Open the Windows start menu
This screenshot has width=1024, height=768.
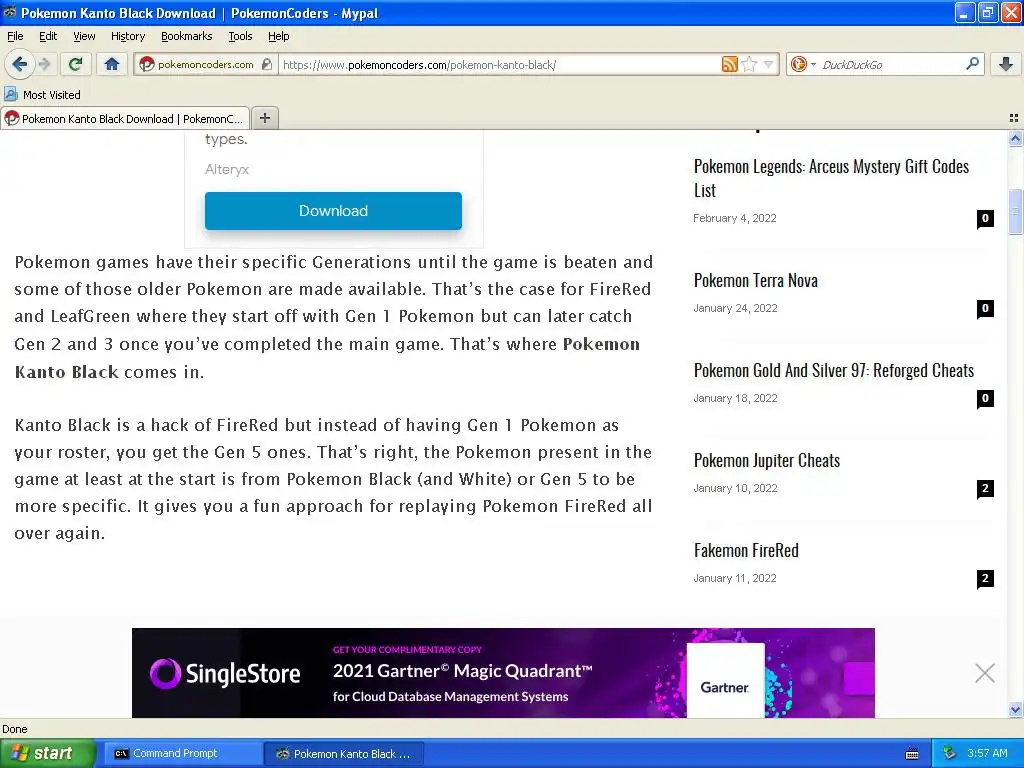coord(47,753)
